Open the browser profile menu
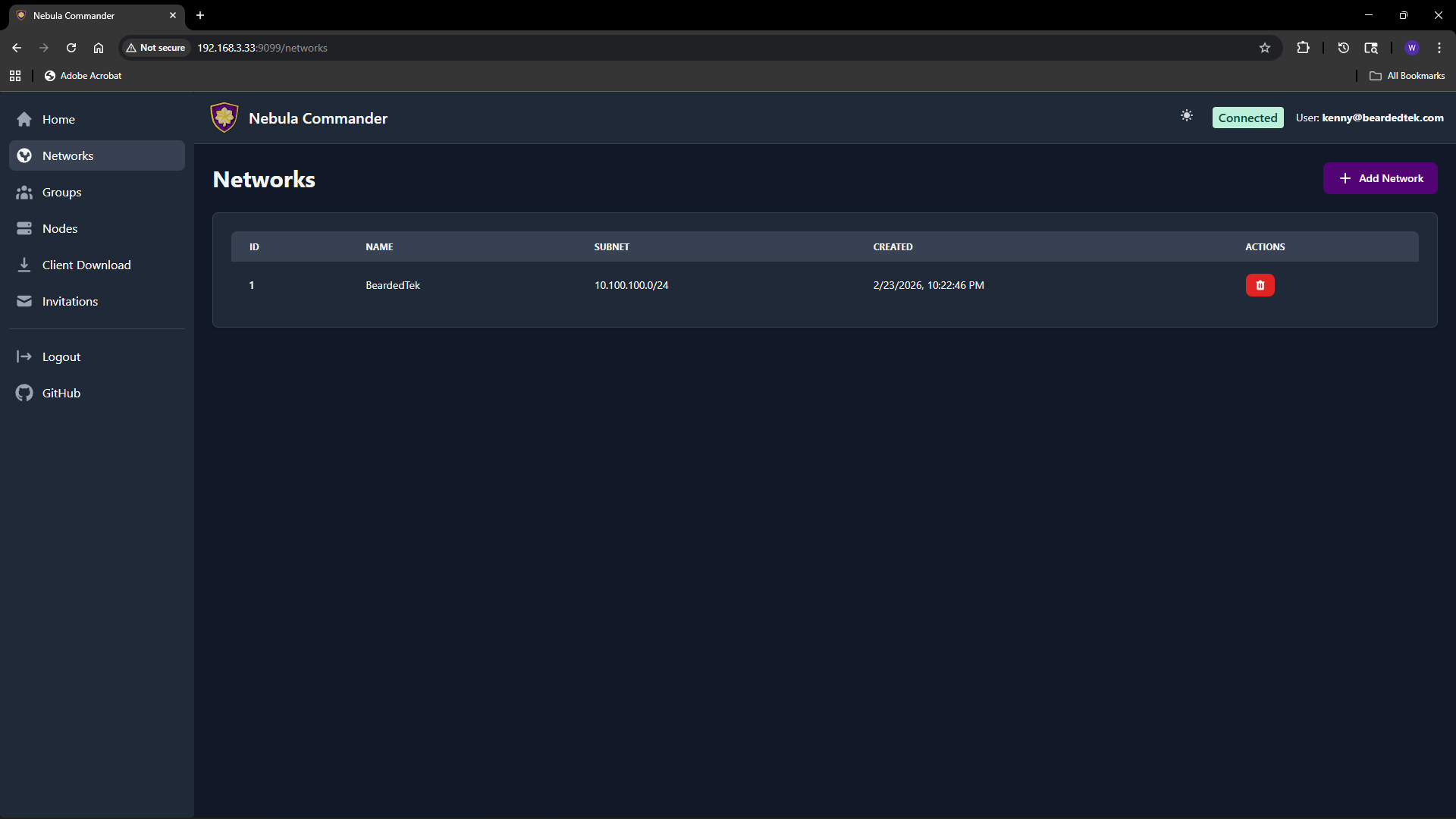 pyautogui.click(x=1412, y=47)
